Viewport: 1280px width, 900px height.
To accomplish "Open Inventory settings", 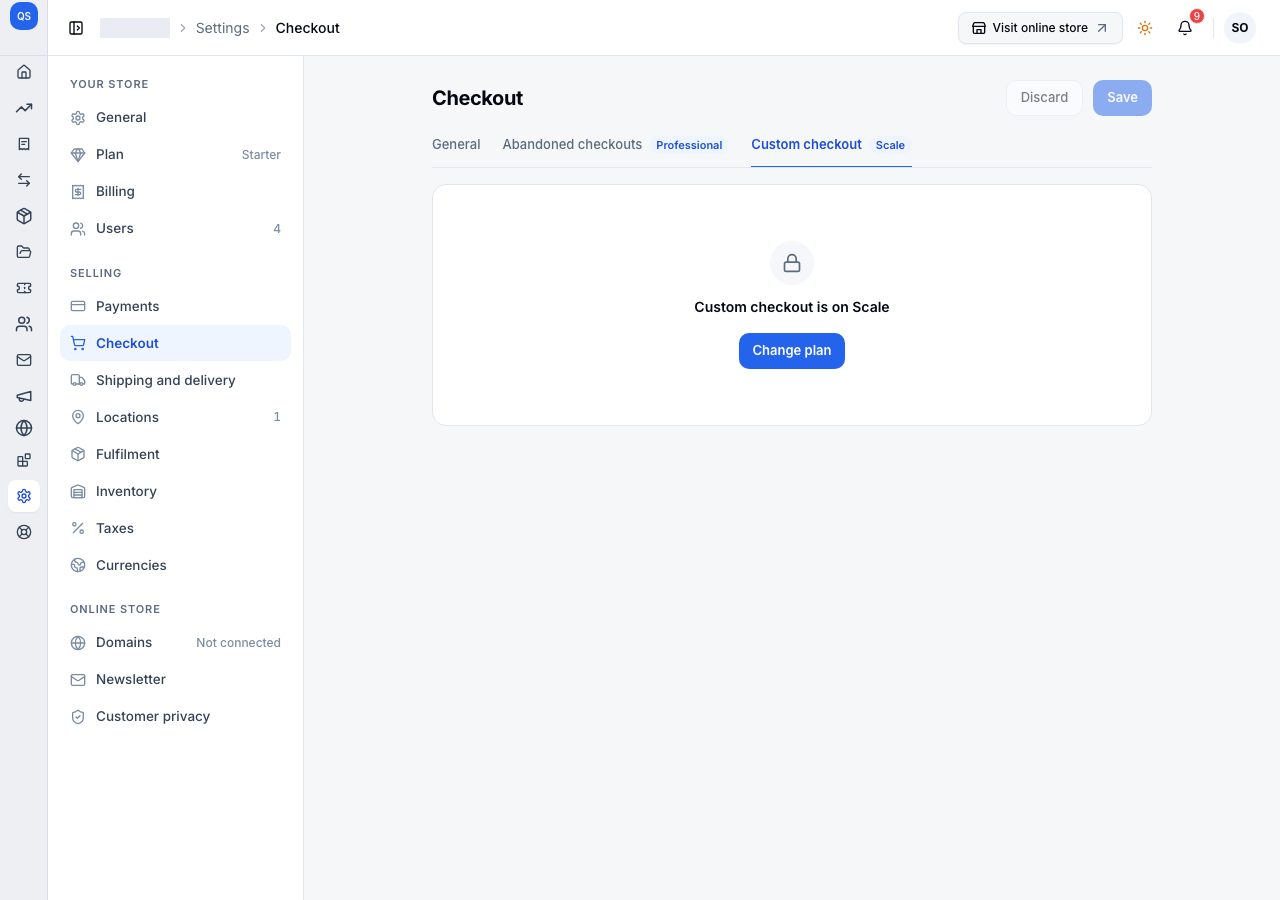I will click(x=175, y=491).
